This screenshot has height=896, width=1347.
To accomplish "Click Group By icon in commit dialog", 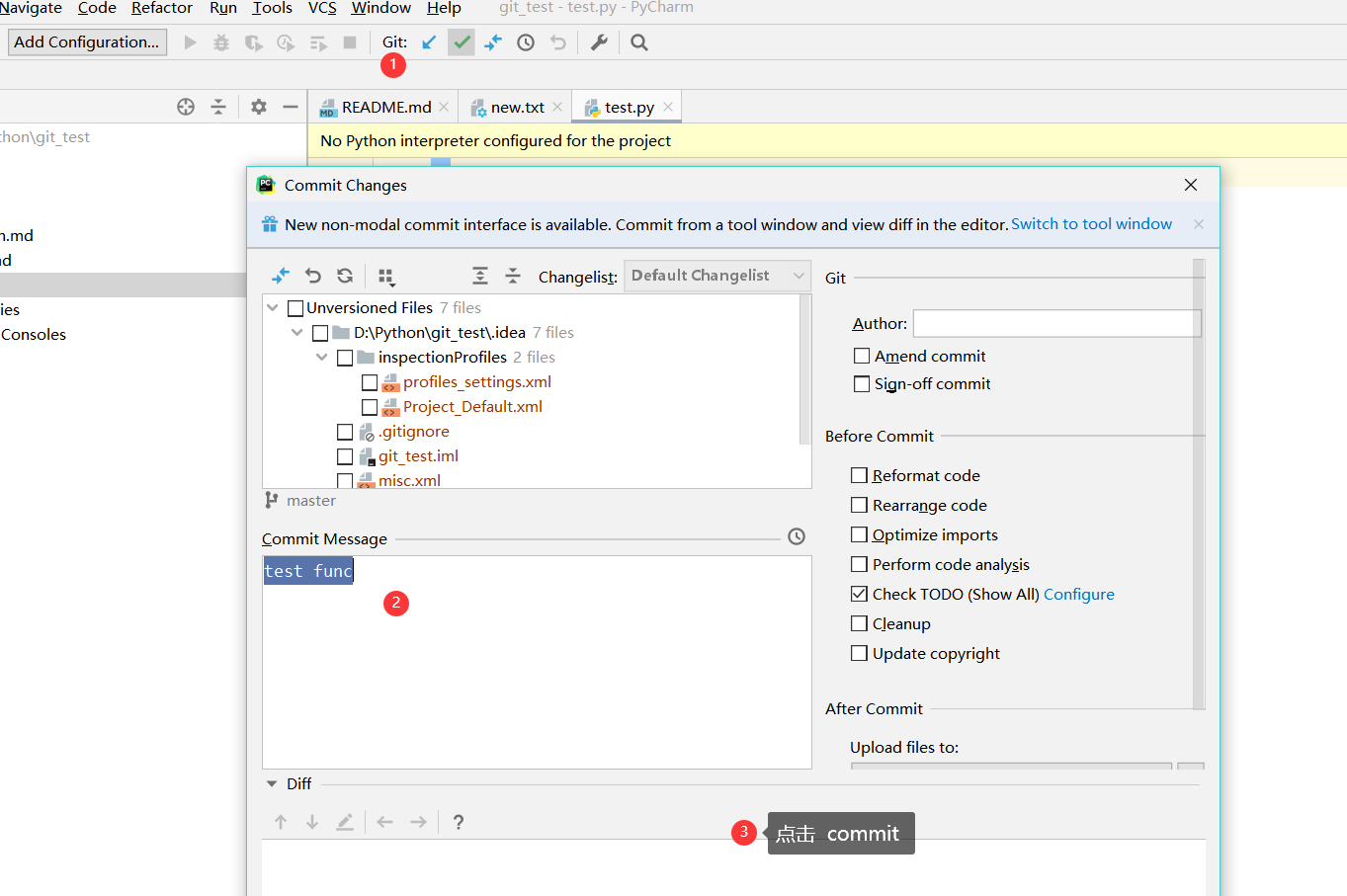I will point(386,277).
